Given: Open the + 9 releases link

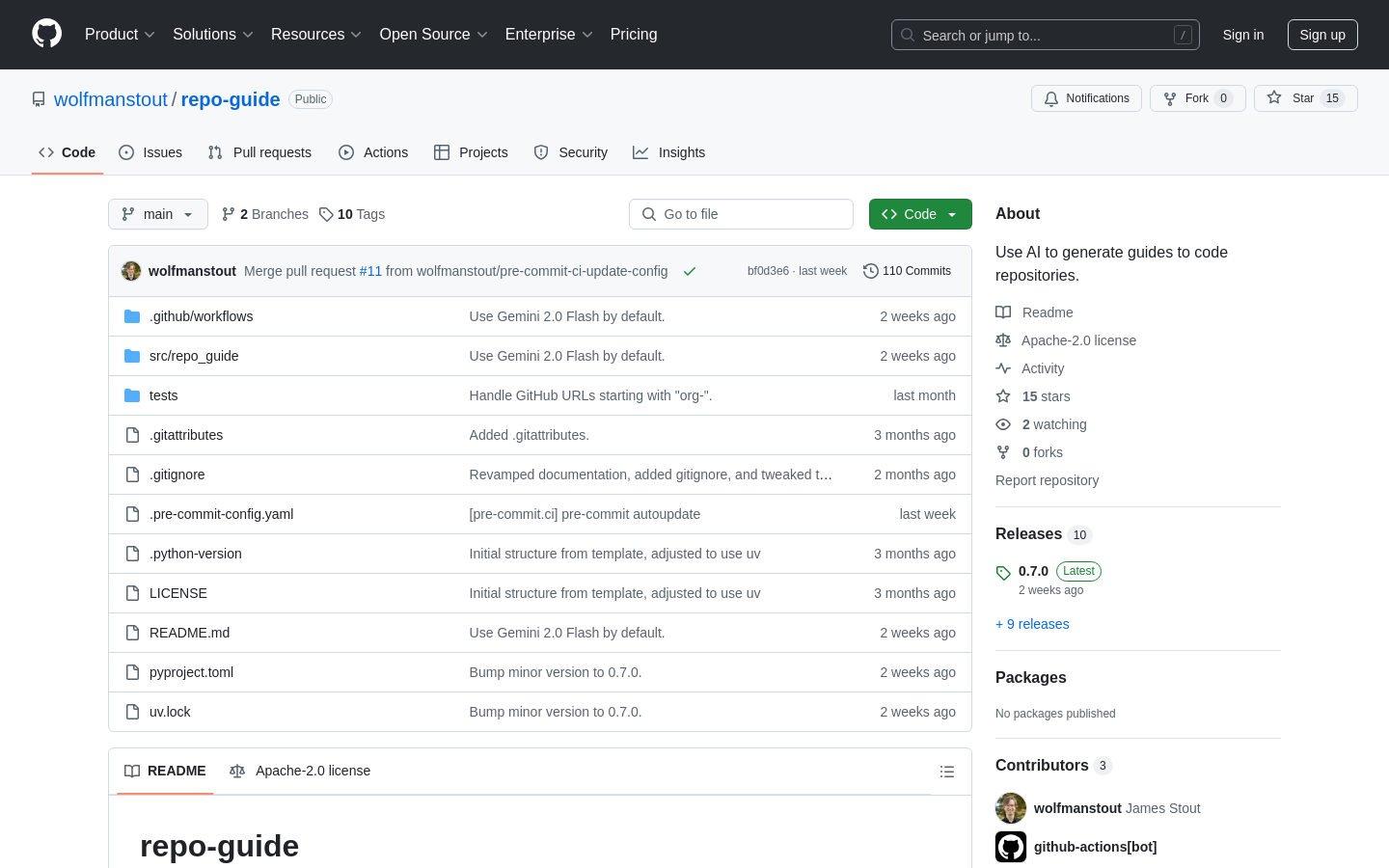Looking at the screenshot, I should click(x=1032, y=624).
